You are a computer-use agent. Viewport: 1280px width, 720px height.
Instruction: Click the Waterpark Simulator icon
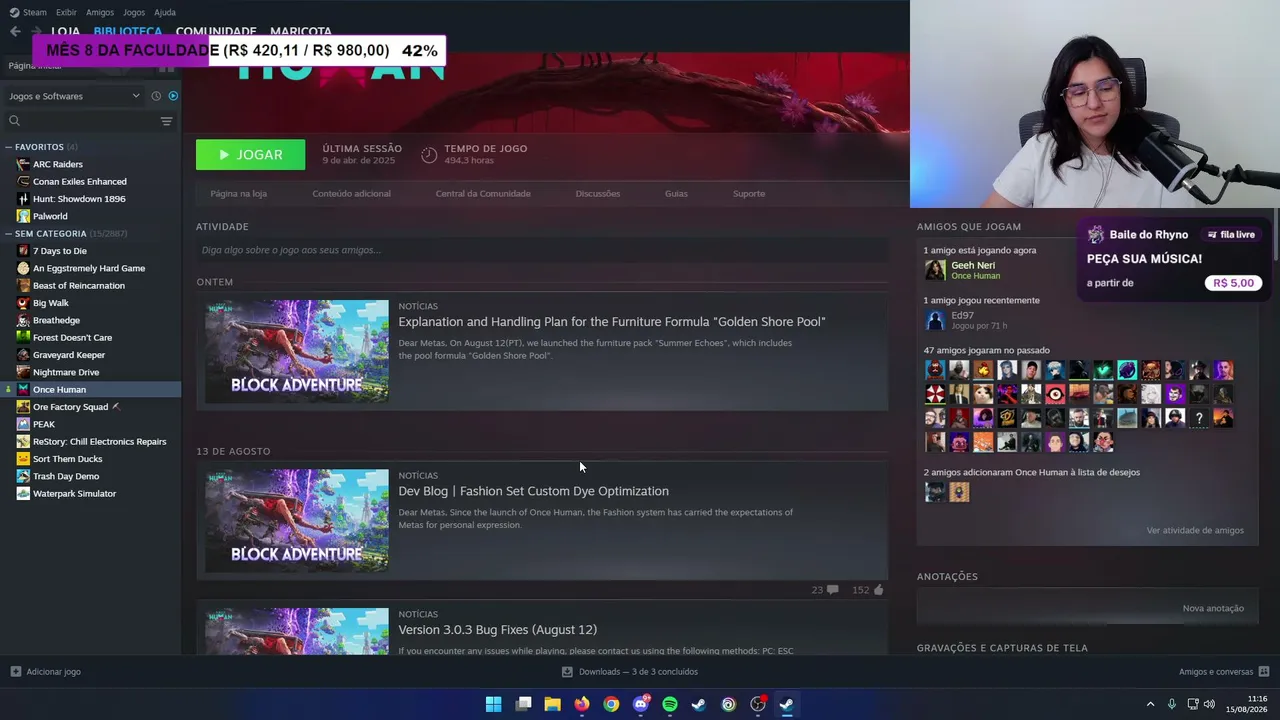[23, 493]
